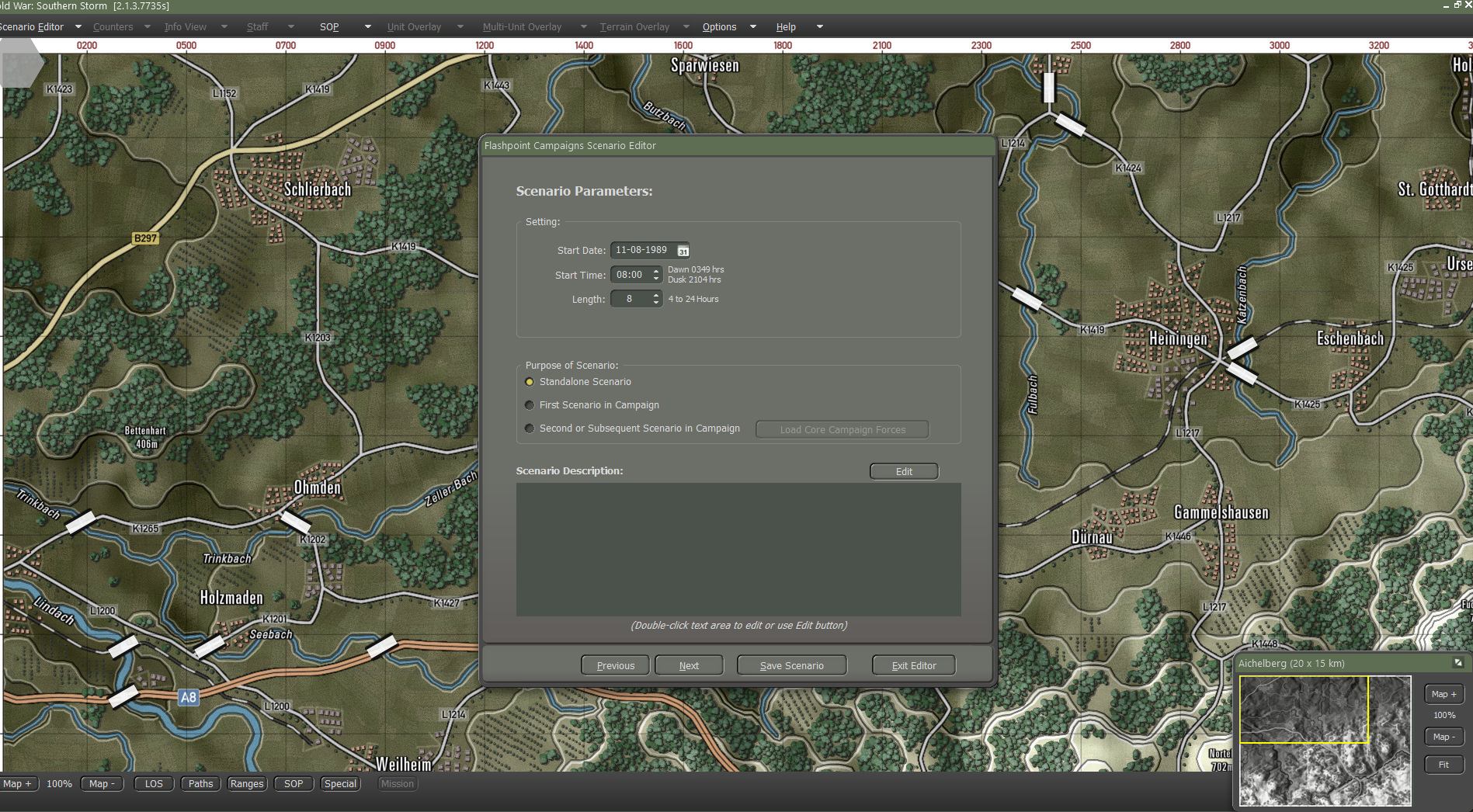Increase Start Time with up arrow

(x=656, y=271)
